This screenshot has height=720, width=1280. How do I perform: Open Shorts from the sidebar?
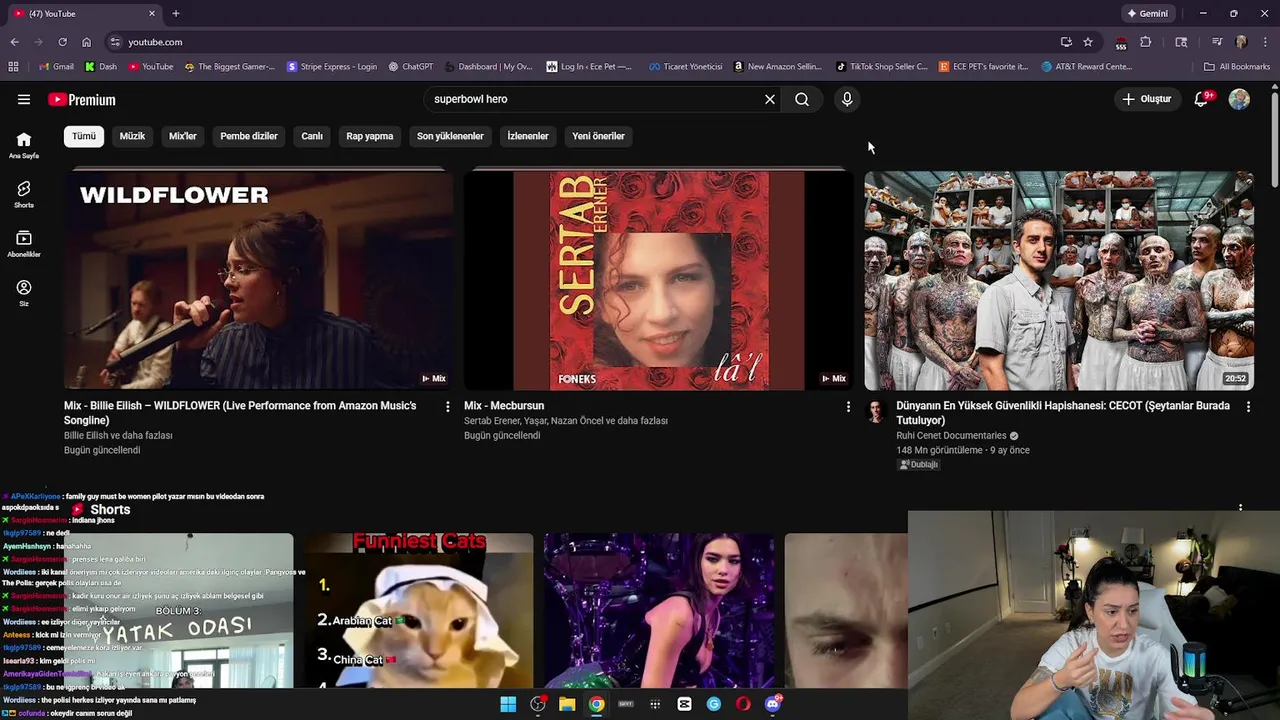pyautogui.click(x=24, y=194)
